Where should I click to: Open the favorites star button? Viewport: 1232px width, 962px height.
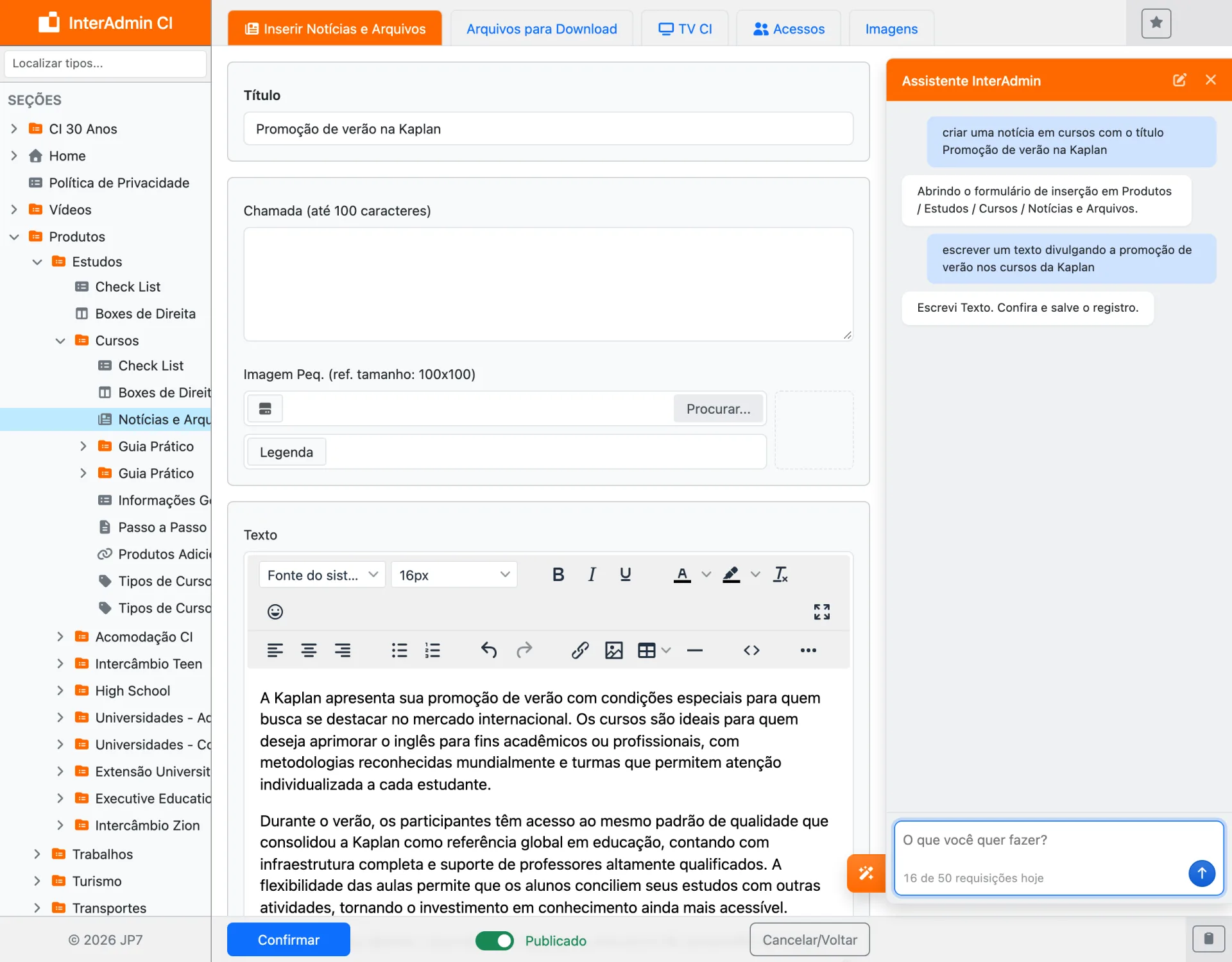[x=1156, y=23]
